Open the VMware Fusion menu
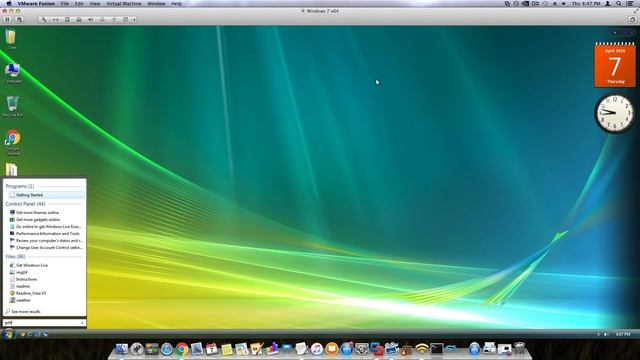 pyautogui.click(x=36, y=4)
